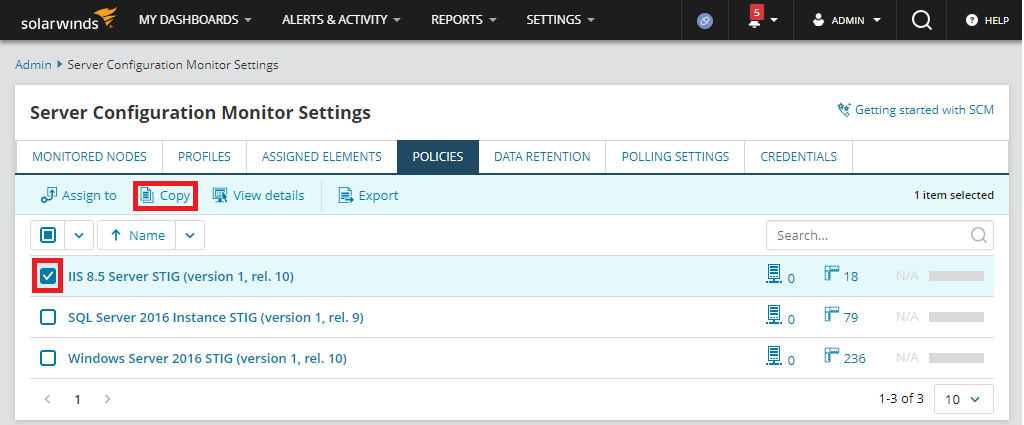Click the SolarWinds logo
Screen dimensions: 1024x425
tap(69, 20)
